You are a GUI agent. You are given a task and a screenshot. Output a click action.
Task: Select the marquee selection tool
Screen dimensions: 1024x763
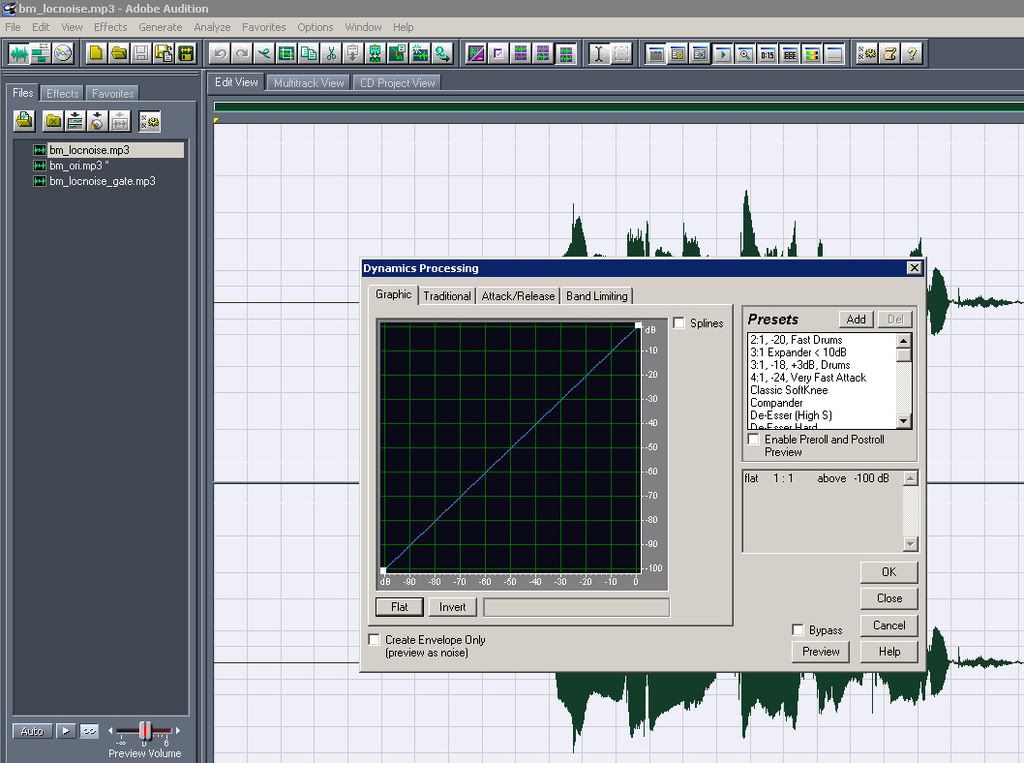pyautogui.click(x=621, y=54)
